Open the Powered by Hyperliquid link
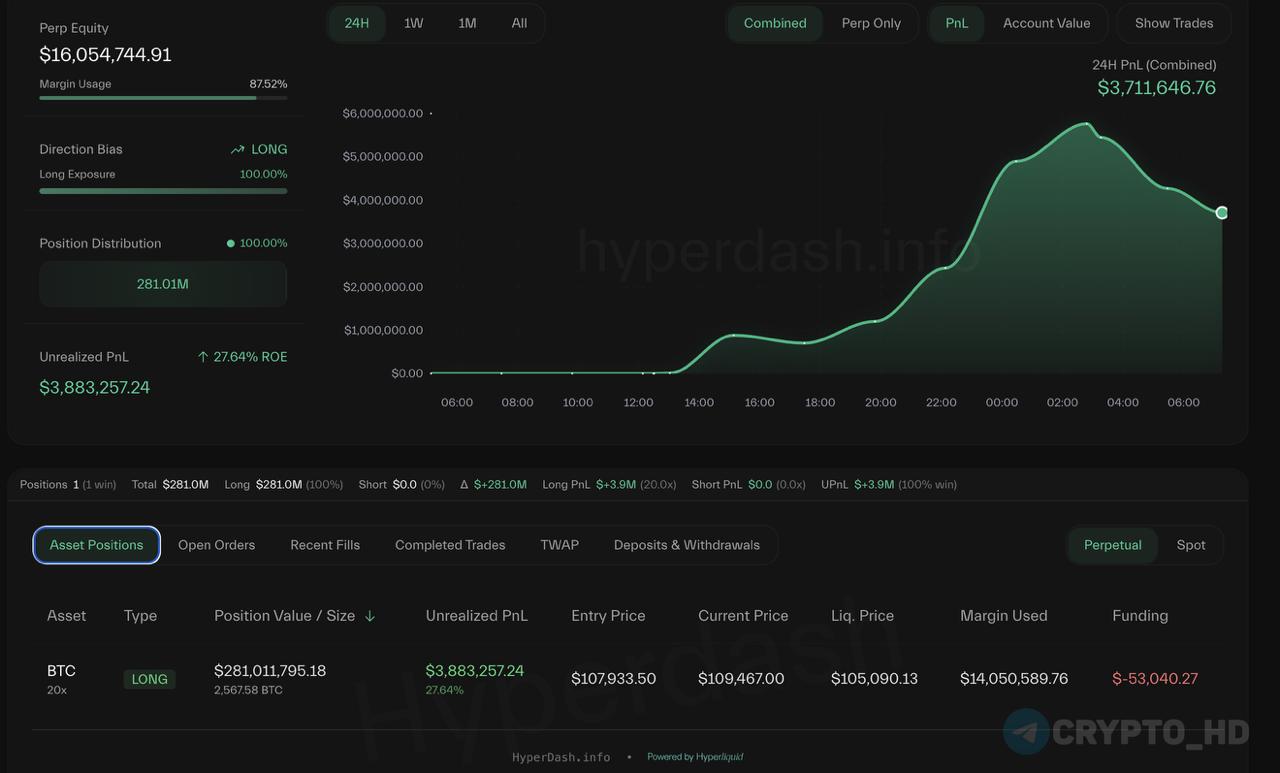This screenshot has height=773, width=1280. 695,757
